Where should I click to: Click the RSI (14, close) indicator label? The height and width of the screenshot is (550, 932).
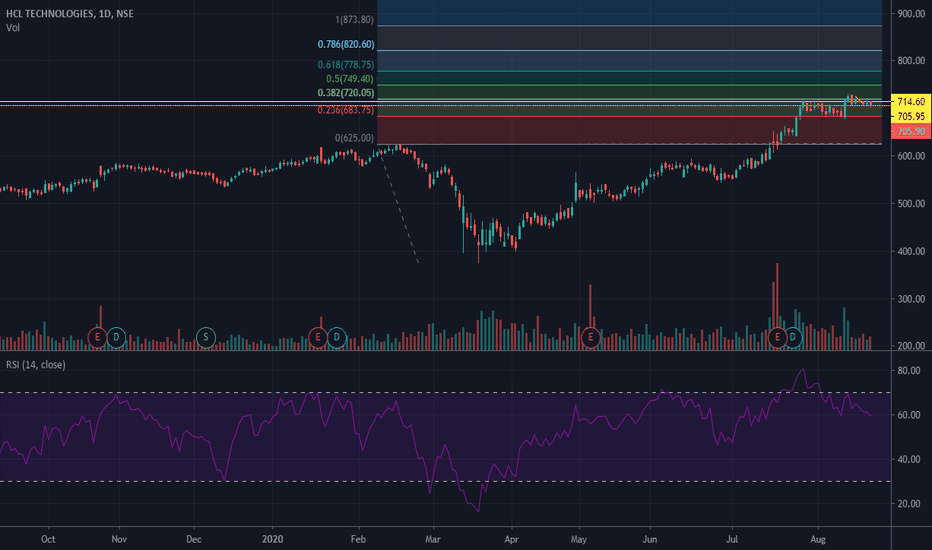(x=36, y=364)
